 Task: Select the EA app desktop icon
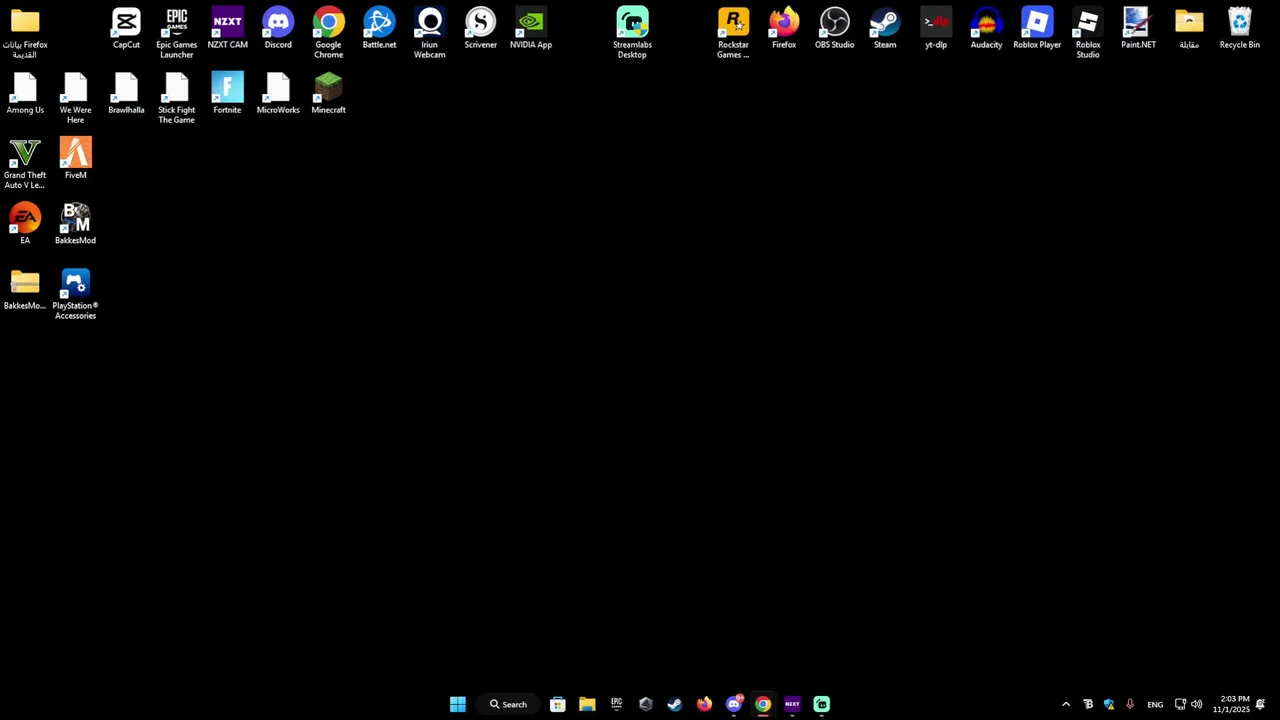(x=25, y=223)
